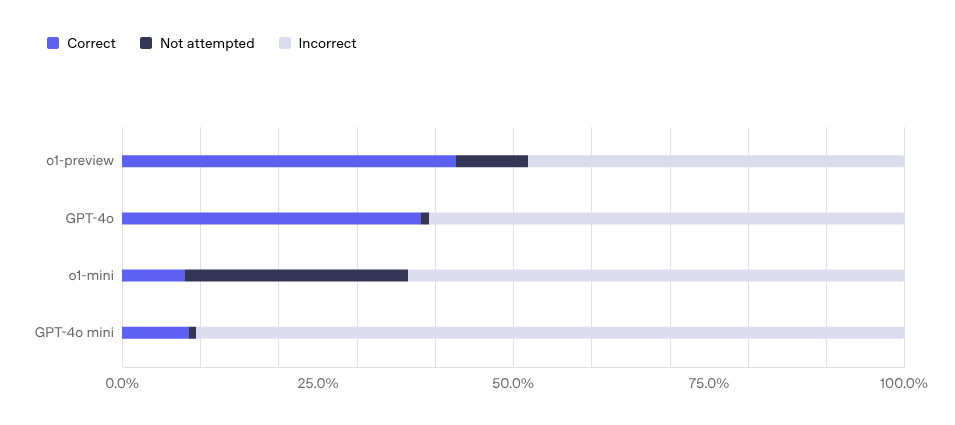
Task: Click the GPT-4o mini Incorrect bar segment
Action: pyautogui.click(x=550, y=332)
